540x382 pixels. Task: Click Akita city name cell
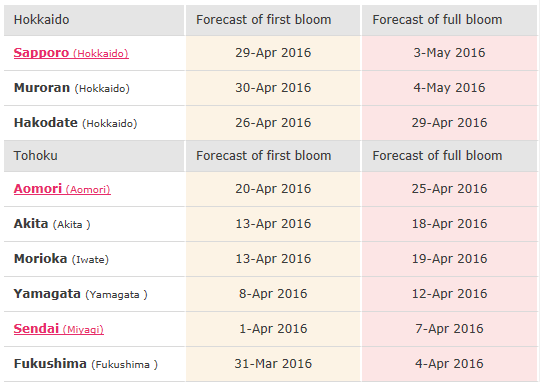tap(95, 224)
